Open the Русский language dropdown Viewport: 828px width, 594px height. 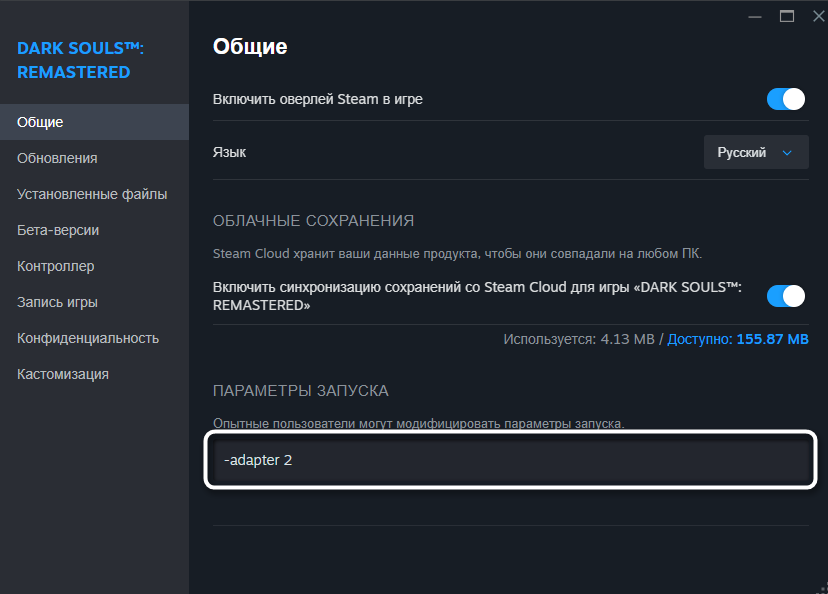[755, 153]
